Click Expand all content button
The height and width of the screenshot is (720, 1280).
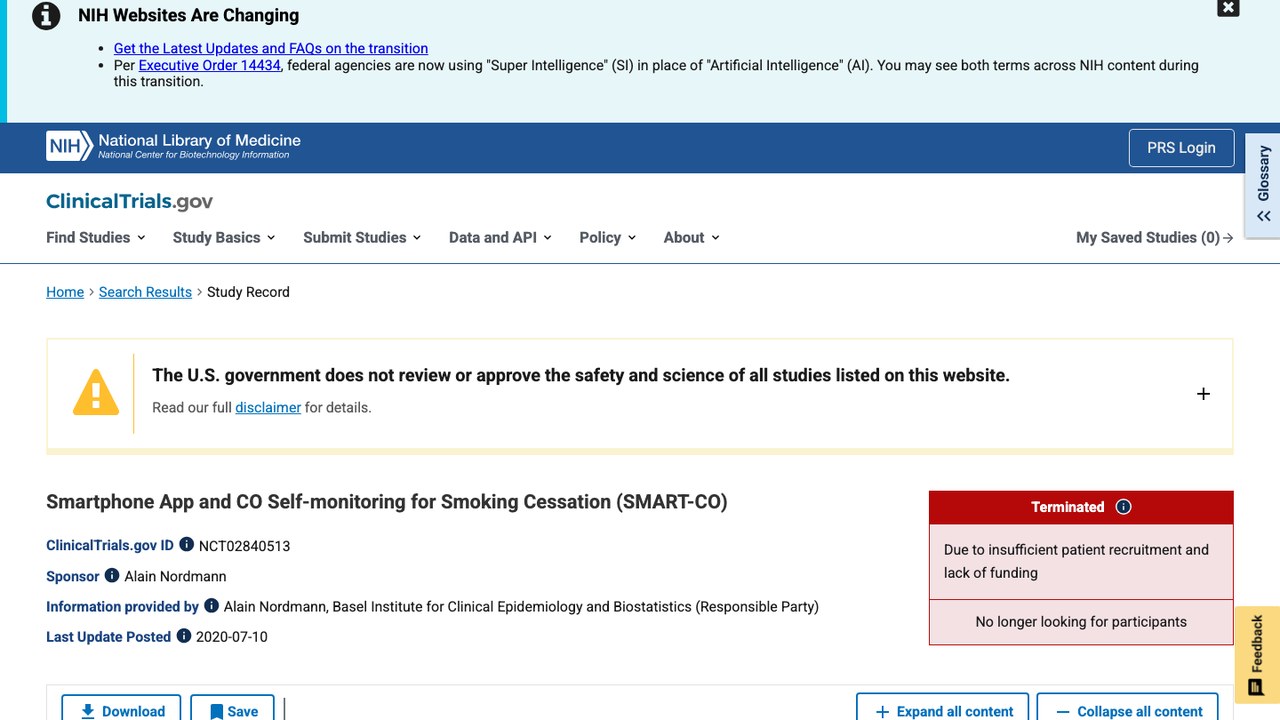click(943, 708)
